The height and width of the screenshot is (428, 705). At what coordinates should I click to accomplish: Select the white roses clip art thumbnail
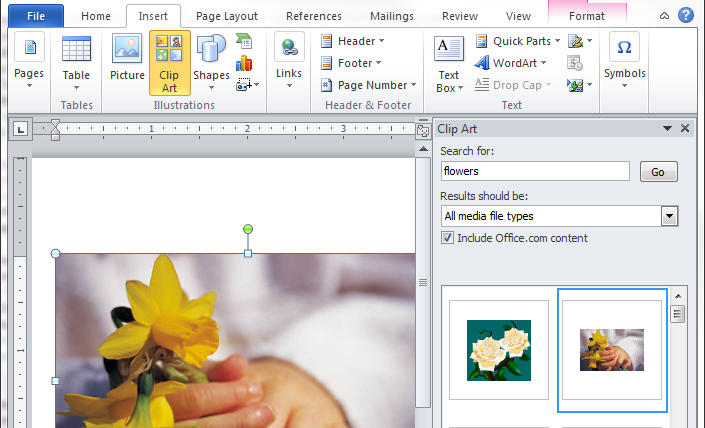tap(499, 350)
